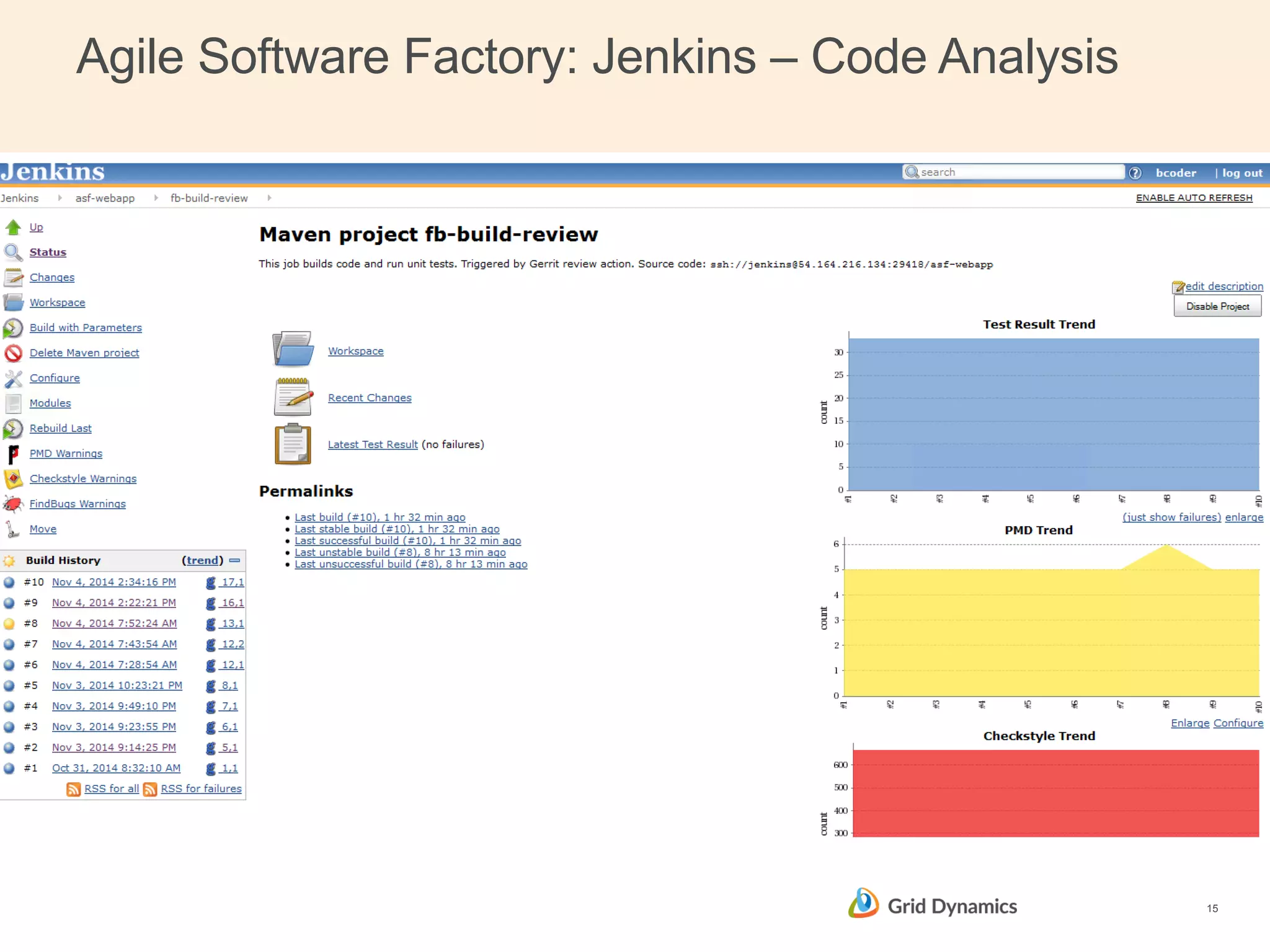Click the Changes notepad icon in sidebar
This screenshot has height=952, width=1270.
[13, 278]
